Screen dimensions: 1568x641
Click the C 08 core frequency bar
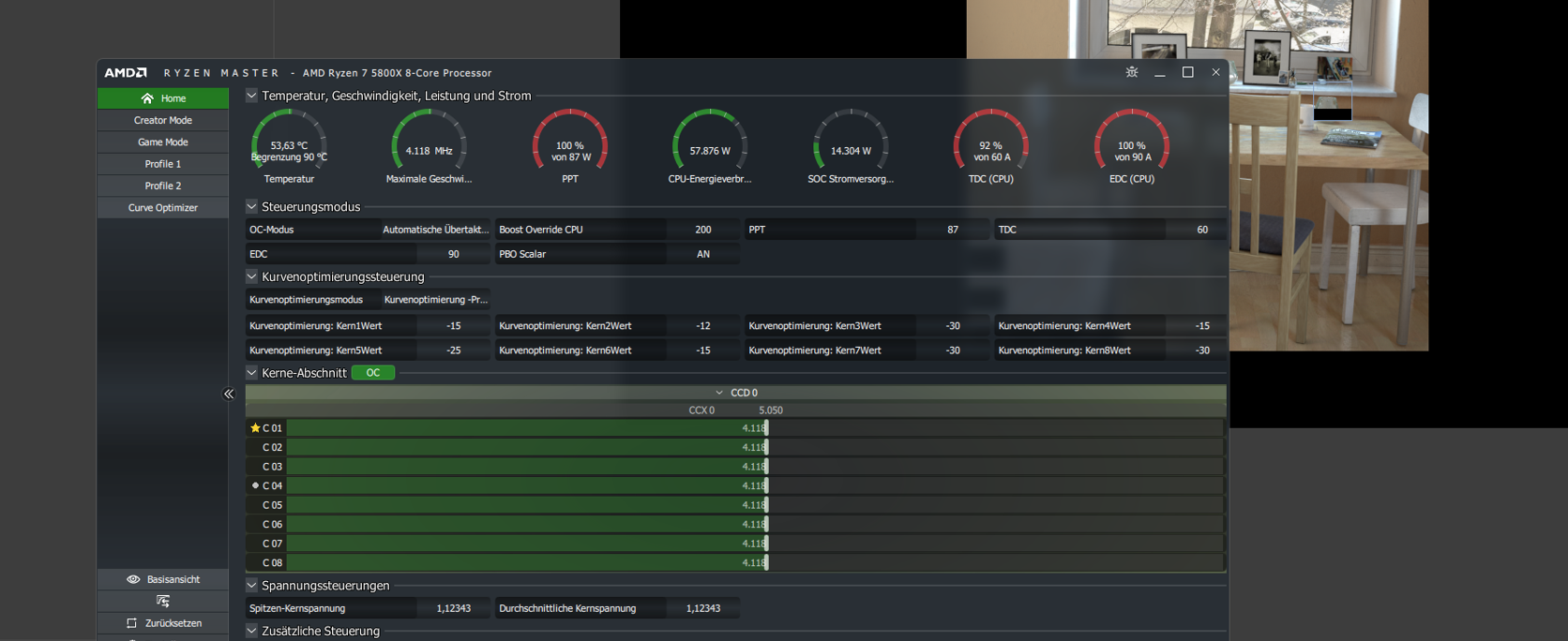coord(755,562)
